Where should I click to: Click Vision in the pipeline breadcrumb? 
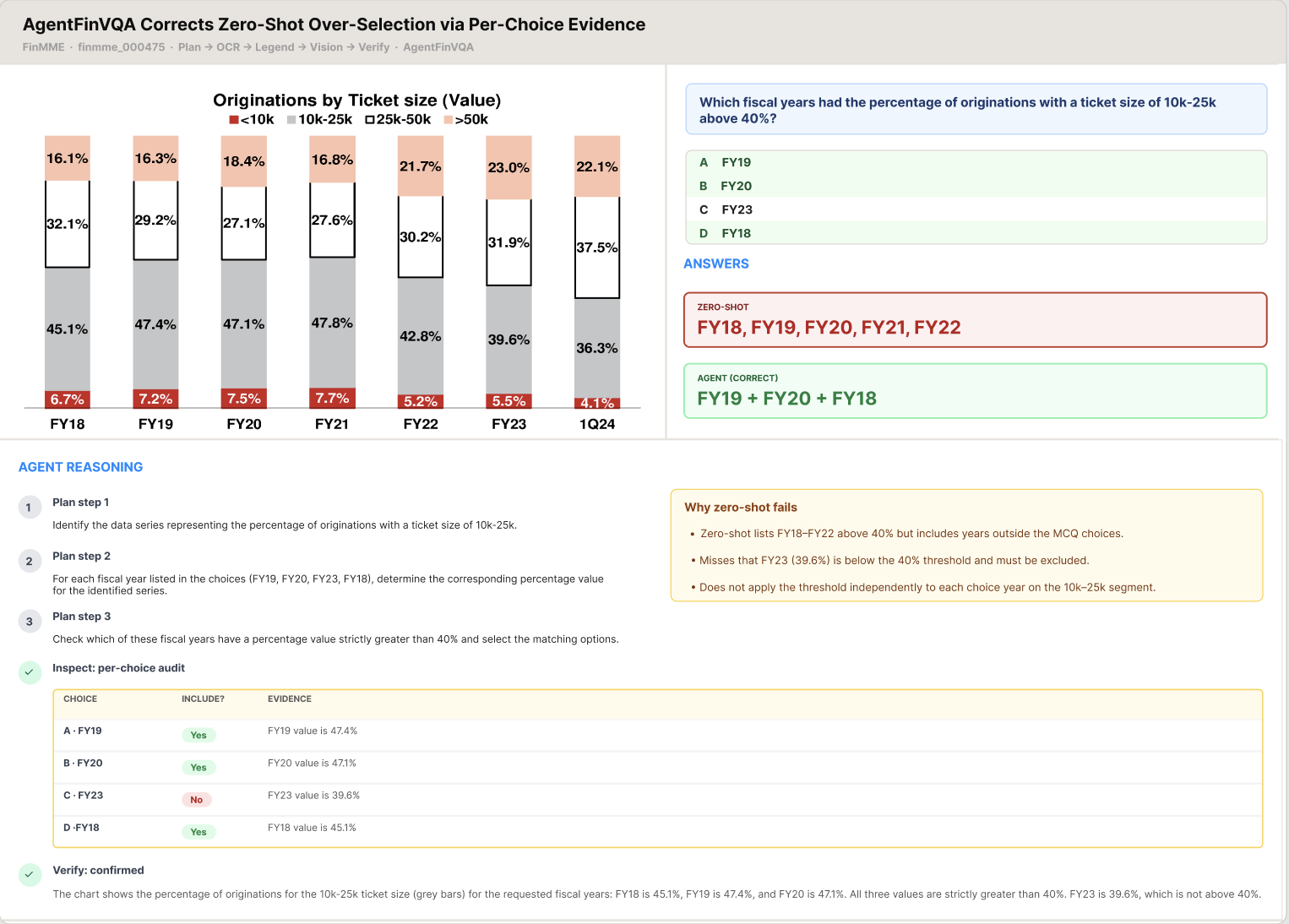tap(326, 47)
